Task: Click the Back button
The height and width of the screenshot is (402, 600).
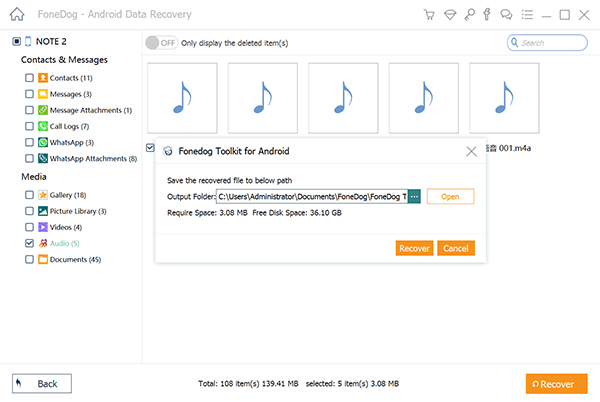Action: [x=42, y=384]
